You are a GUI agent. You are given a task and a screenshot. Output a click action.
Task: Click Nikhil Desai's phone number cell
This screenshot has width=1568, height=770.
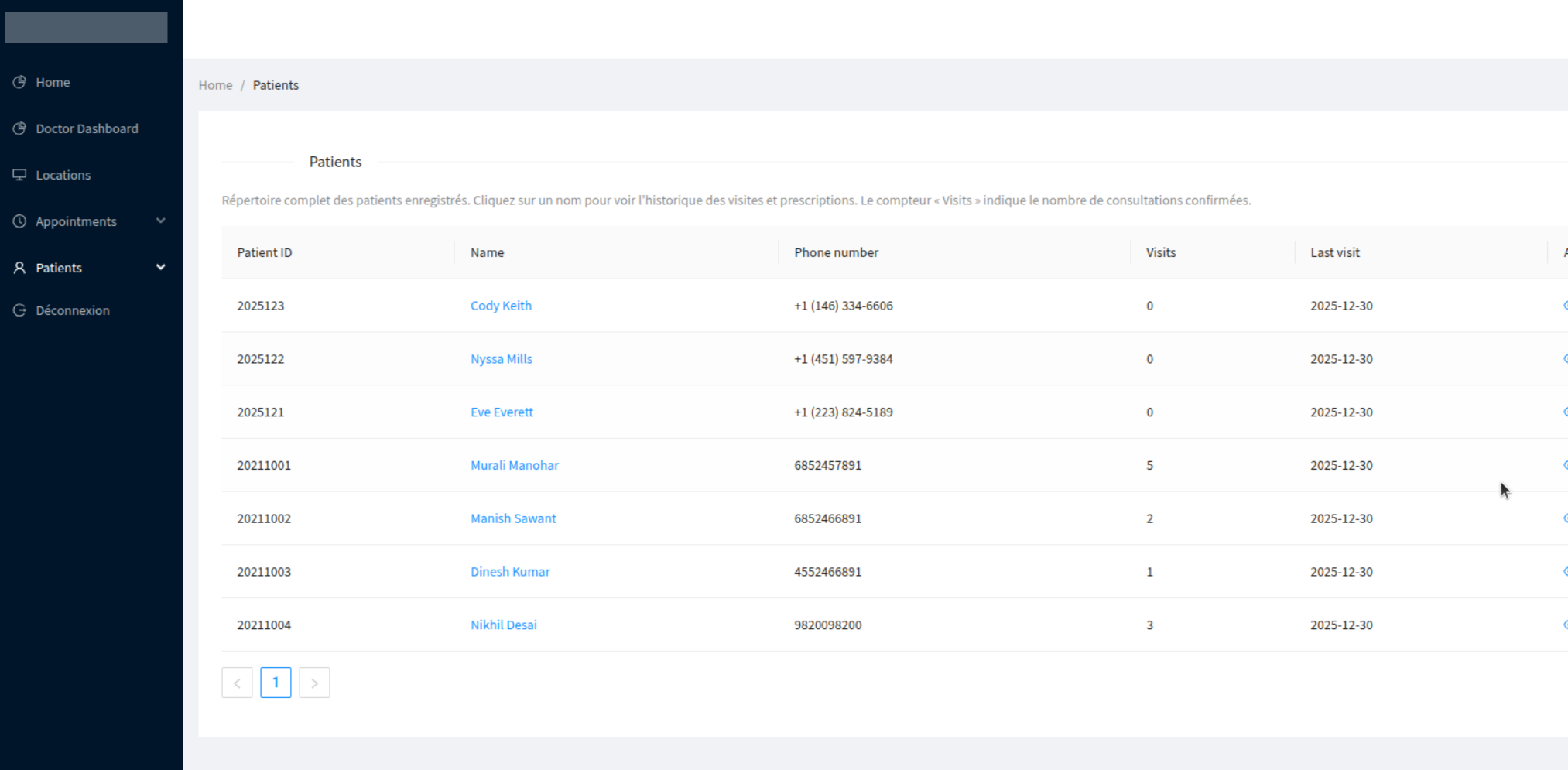pyautogui.click(x=827, y=625)
